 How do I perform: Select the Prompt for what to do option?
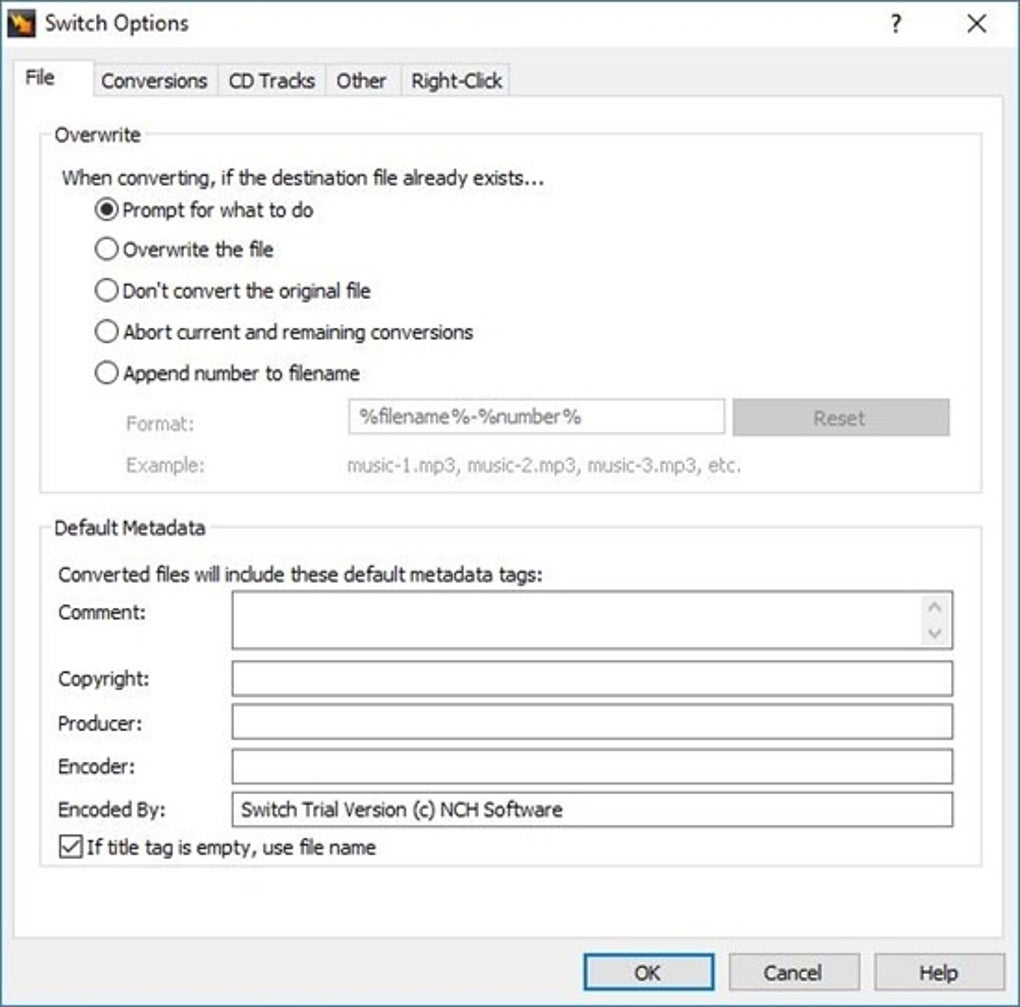point(106,210)
